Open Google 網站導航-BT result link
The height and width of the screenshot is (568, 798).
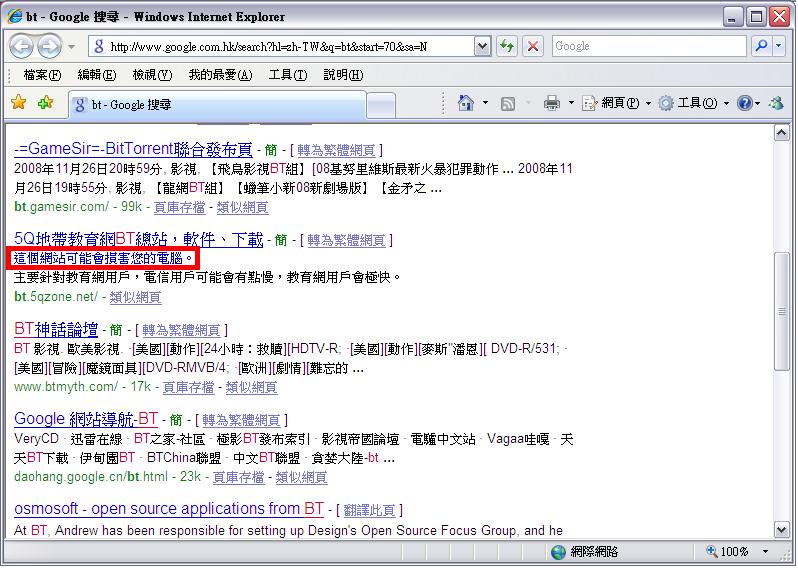86,419
